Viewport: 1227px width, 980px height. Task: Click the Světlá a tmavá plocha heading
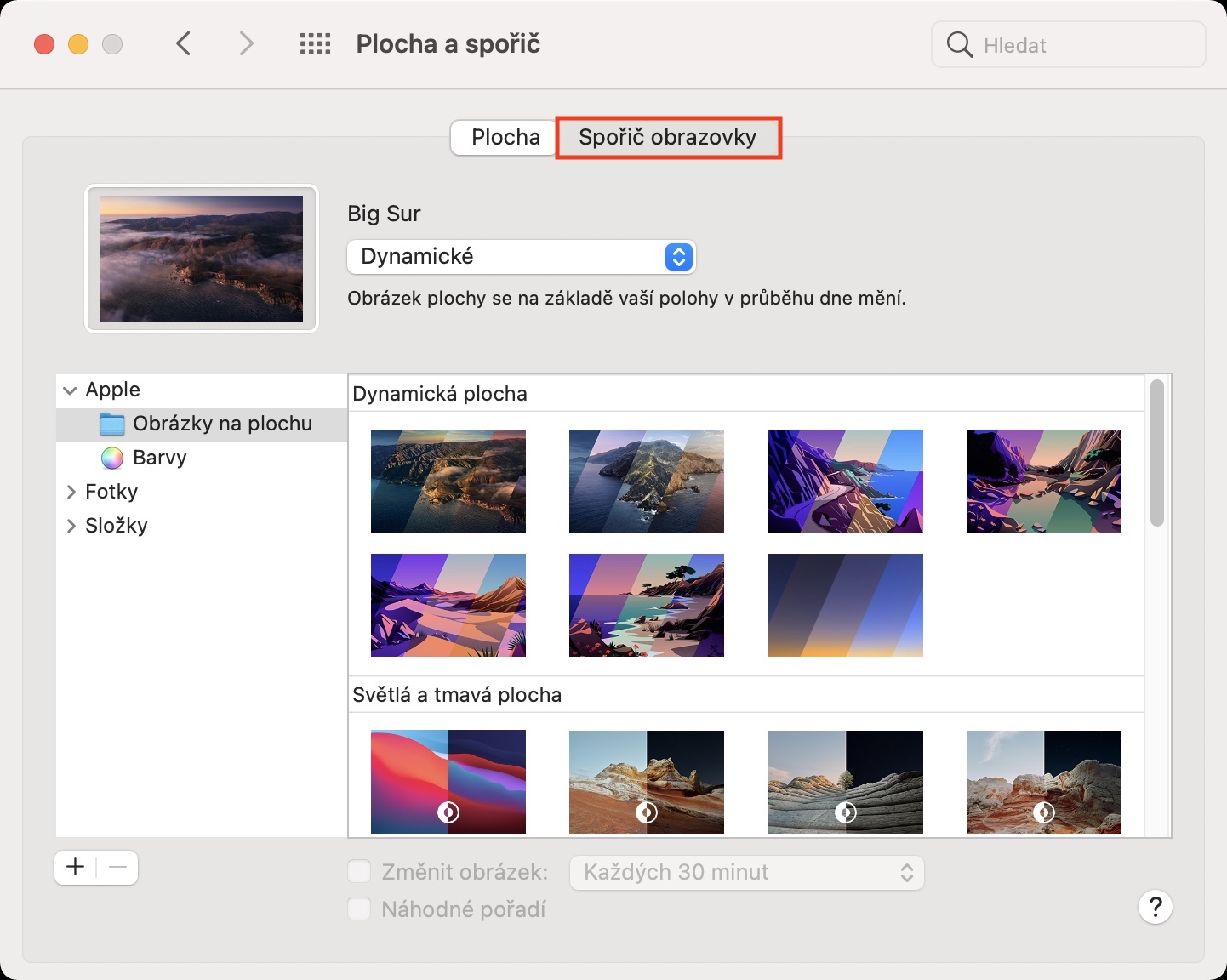coord(457,695)
